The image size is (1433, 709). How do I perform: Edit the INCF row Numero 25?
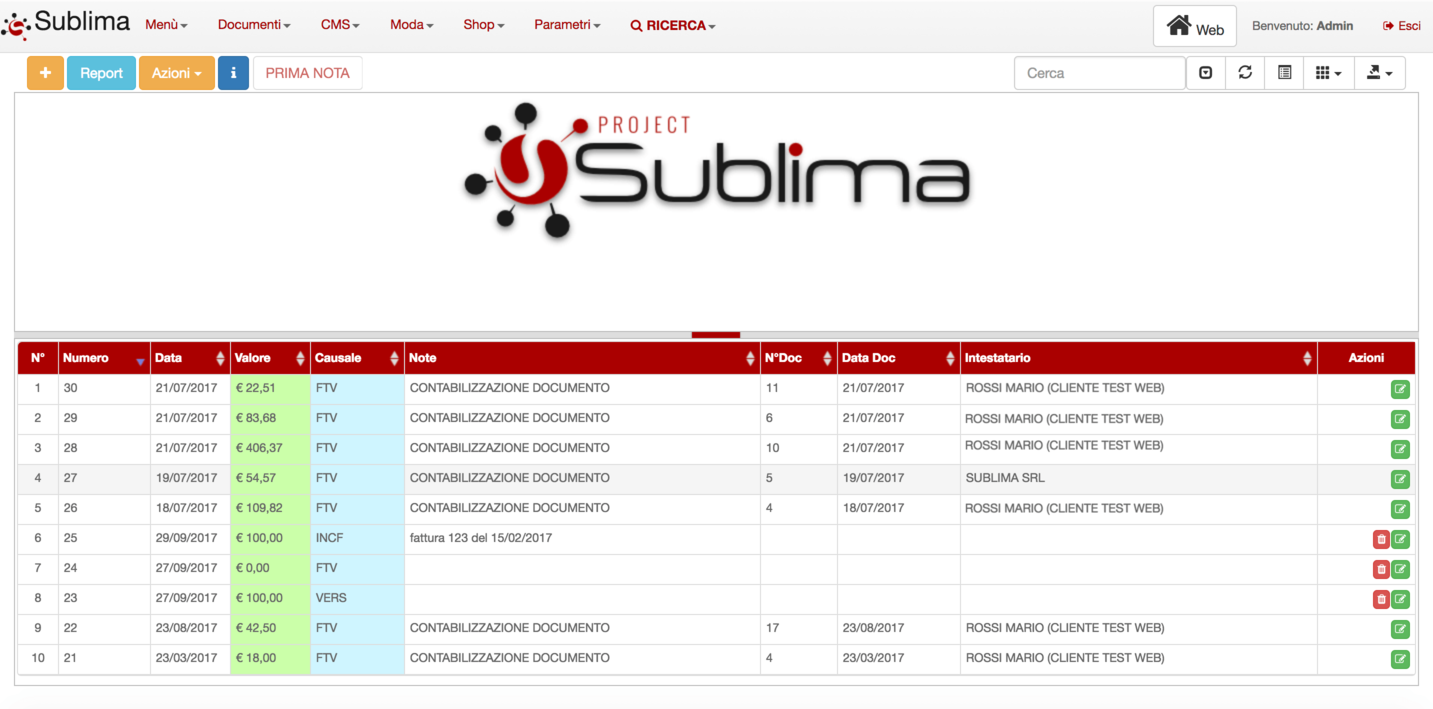pos(1400,539)
